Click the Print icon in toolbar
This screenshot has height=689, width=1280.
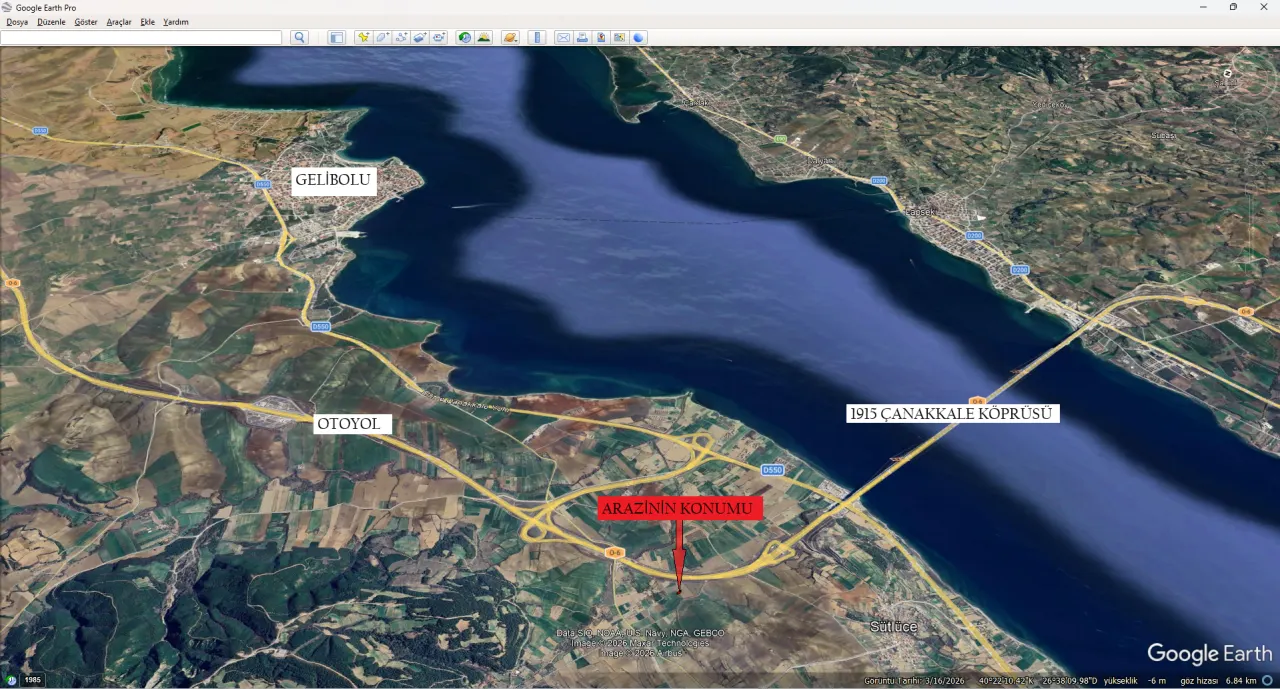click(x=582, y=37)
